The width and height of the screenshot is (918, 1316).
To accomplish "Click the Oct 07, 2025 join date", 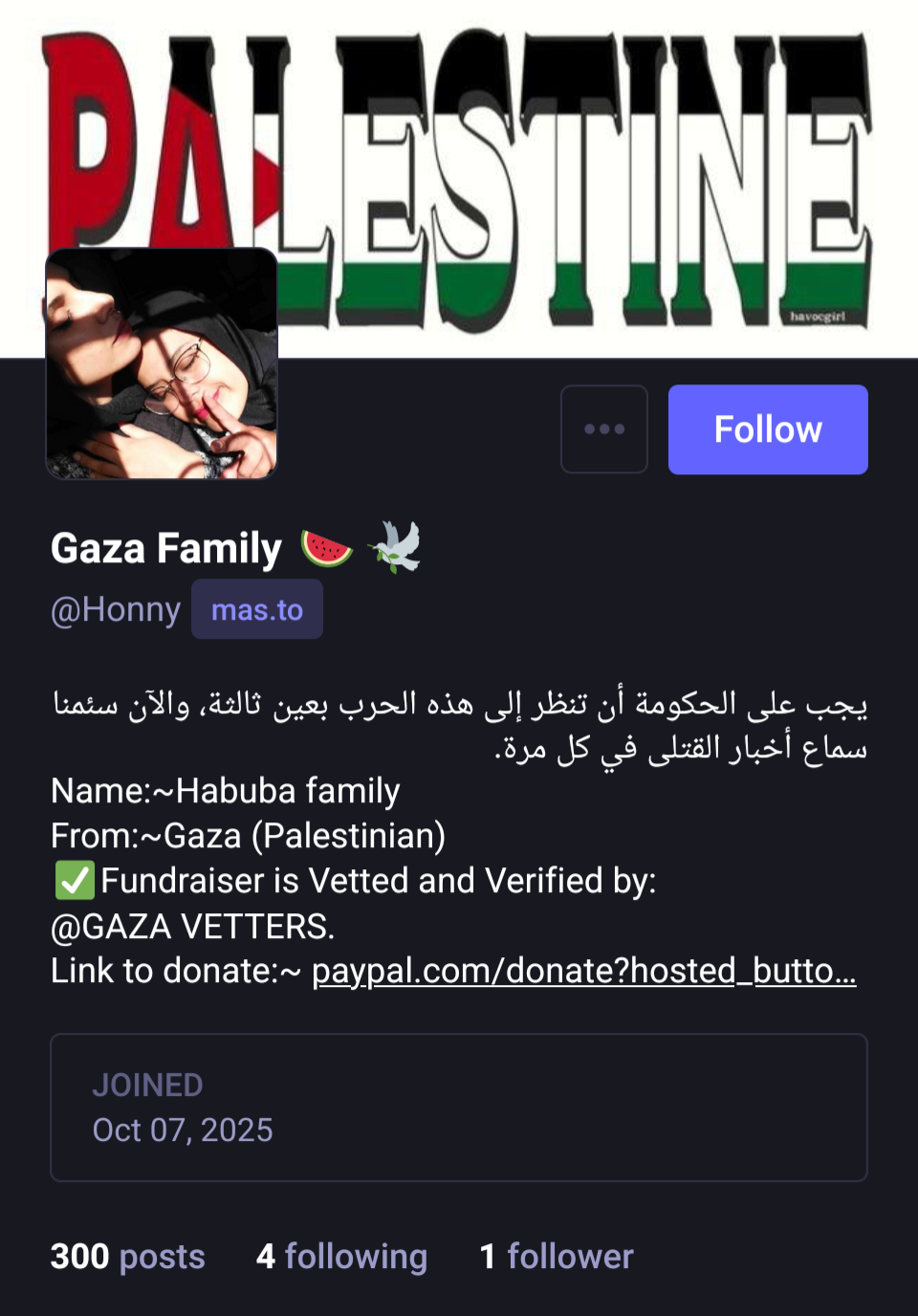I will click(x=183, y=1130).
